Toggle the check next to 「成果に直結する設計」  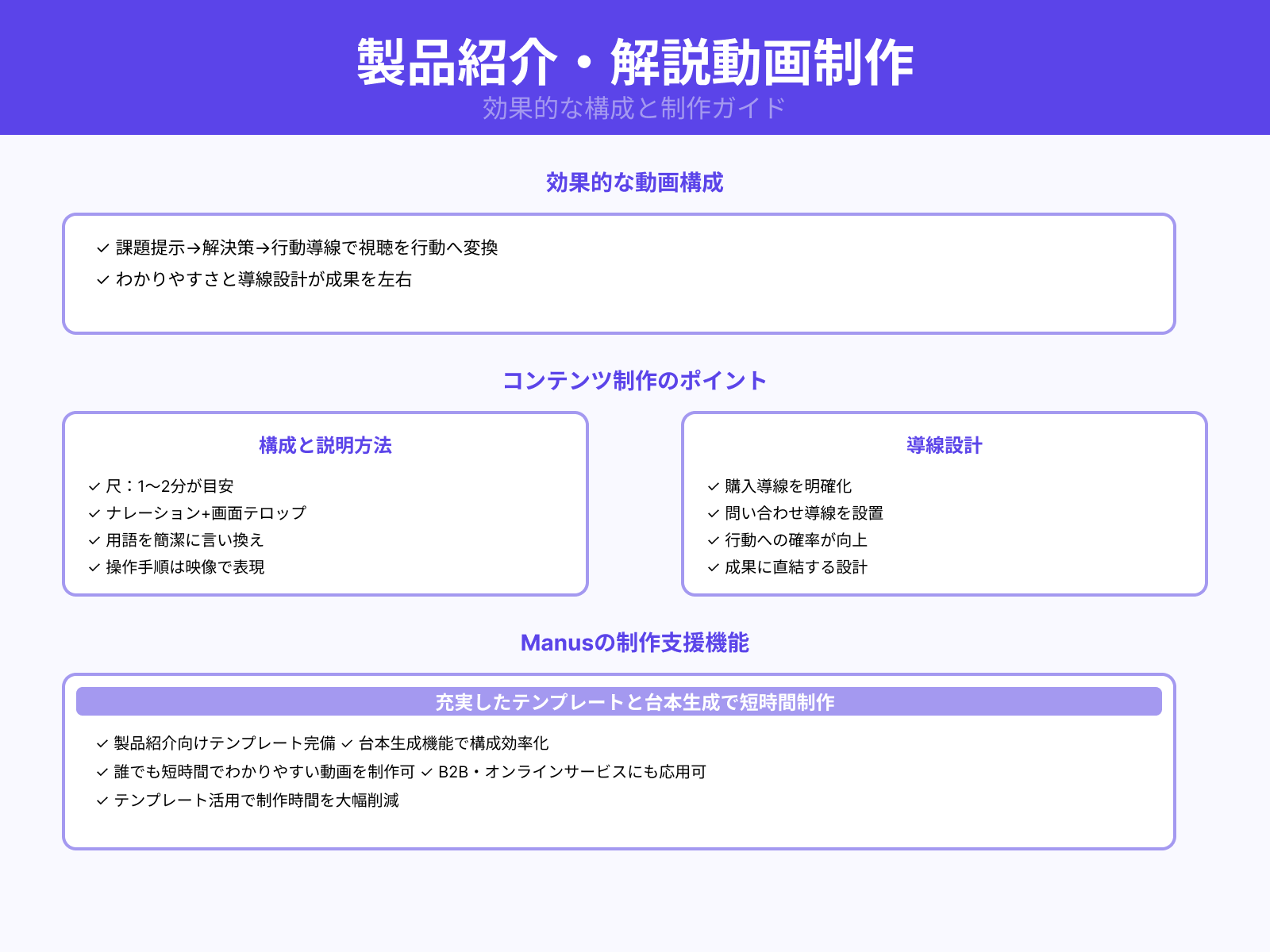click(x=711, y=567)
